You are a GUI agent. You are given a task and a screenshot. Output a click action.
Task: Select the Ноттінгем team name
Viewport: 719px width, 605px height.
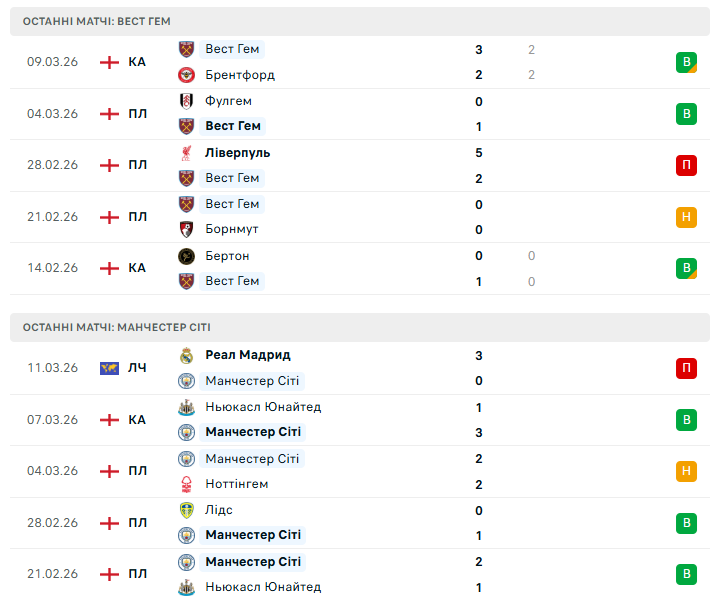click(237, 484)
